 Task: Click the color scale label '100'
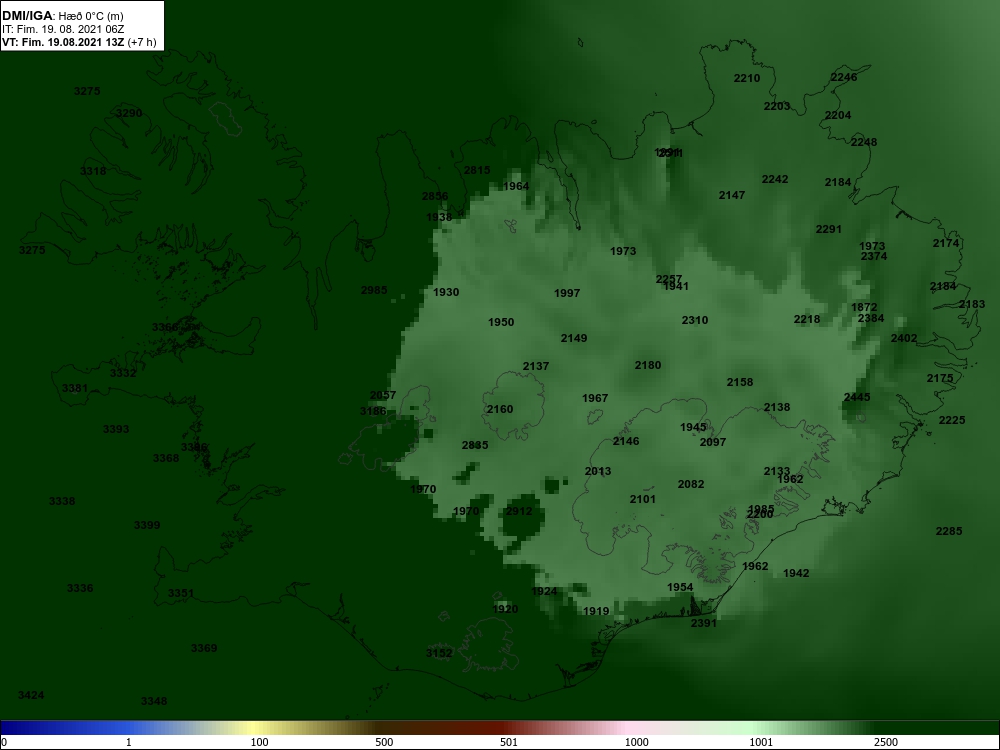pos(259,742)
